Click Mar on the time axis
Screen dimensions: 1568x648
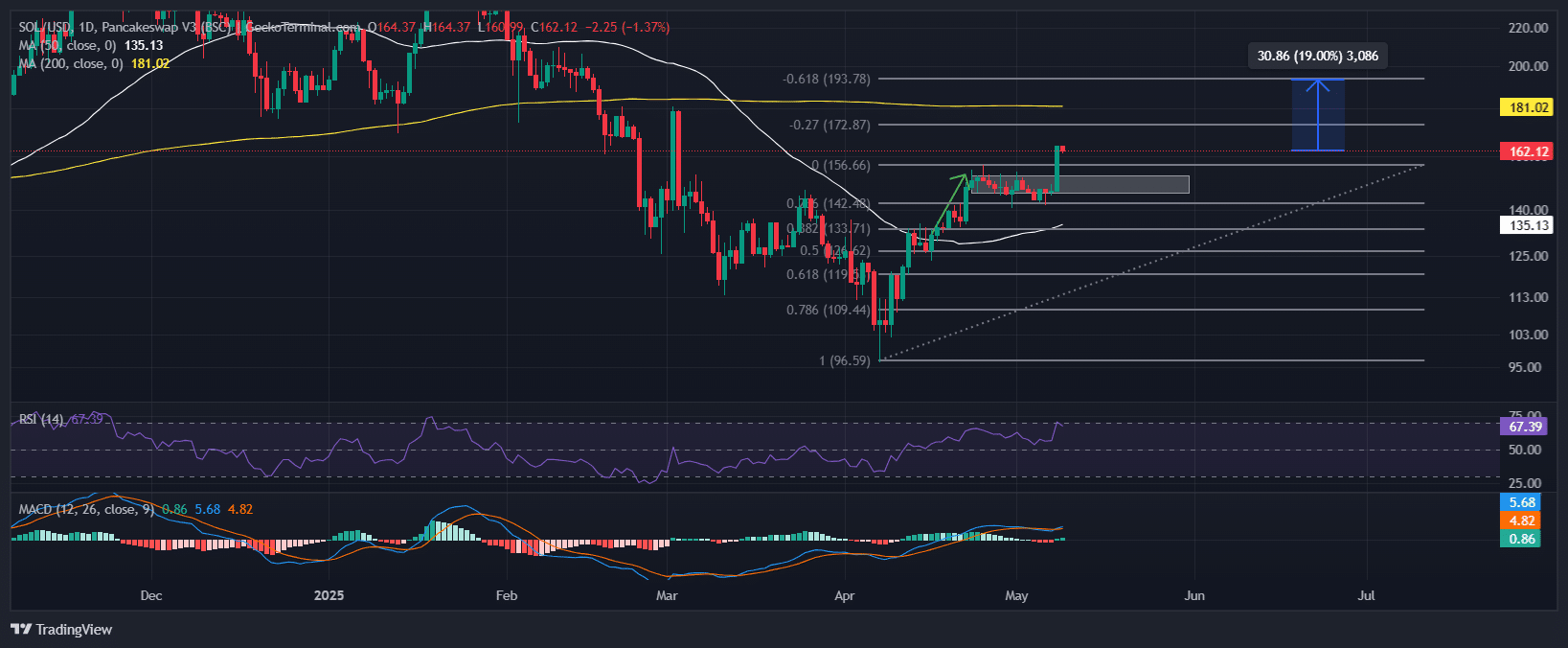pyautogui.click(x=667, y=595)
